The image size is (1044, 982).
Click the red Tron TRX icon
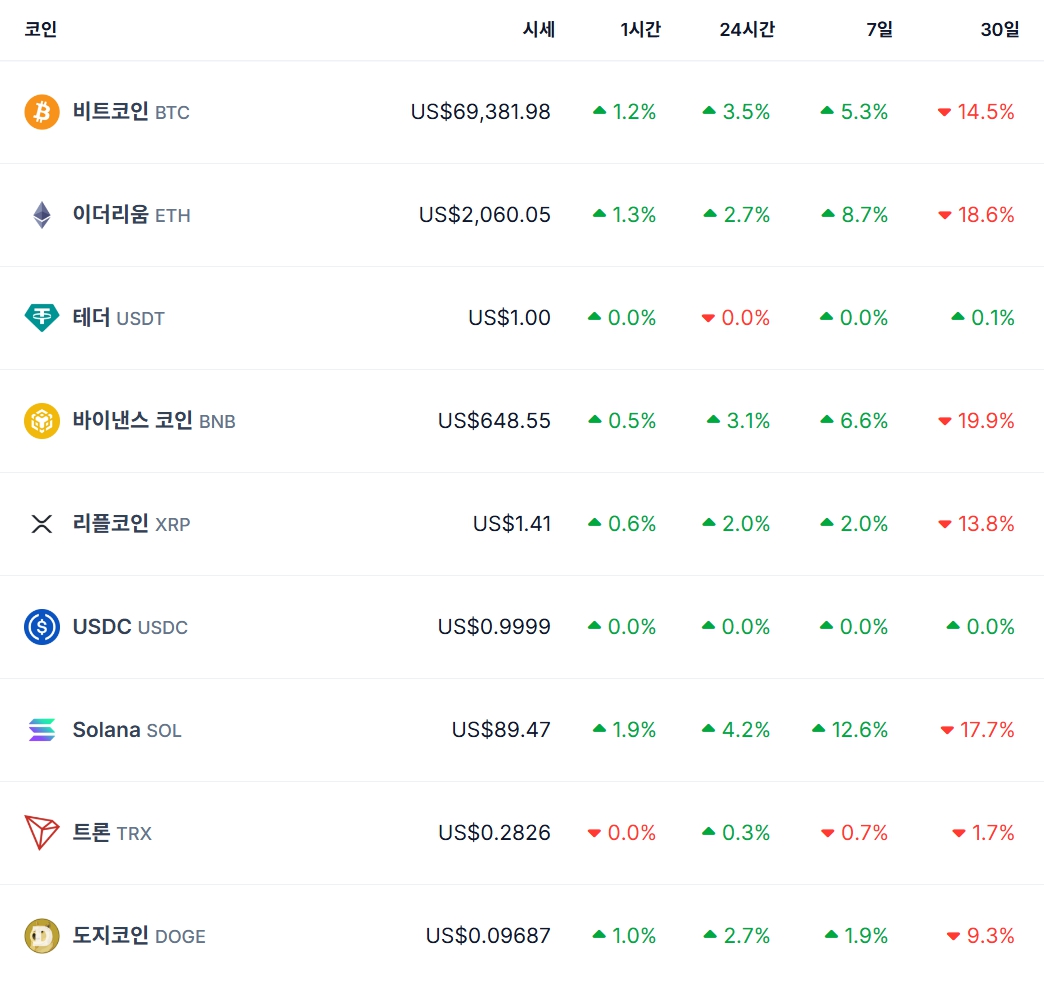click(x=41, y=832)
